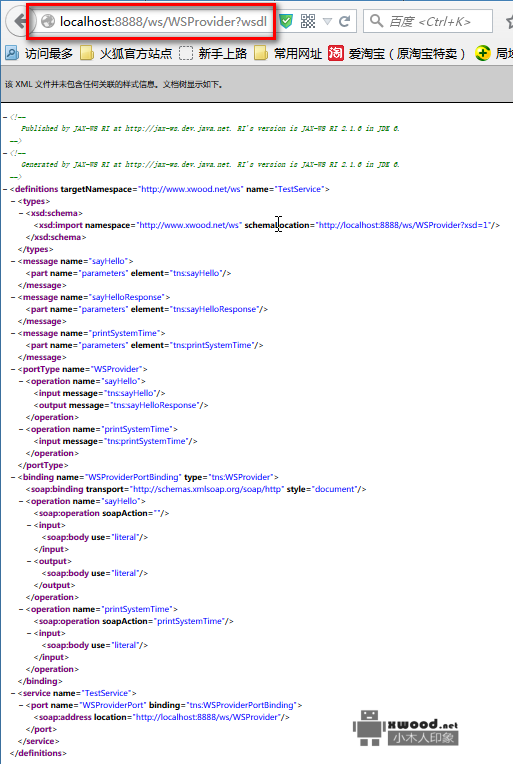The height and width of the screenshot is (764, 513).
Task: Open 爱淘宝 bookmark with red icon
Action: tap(397, 53)
